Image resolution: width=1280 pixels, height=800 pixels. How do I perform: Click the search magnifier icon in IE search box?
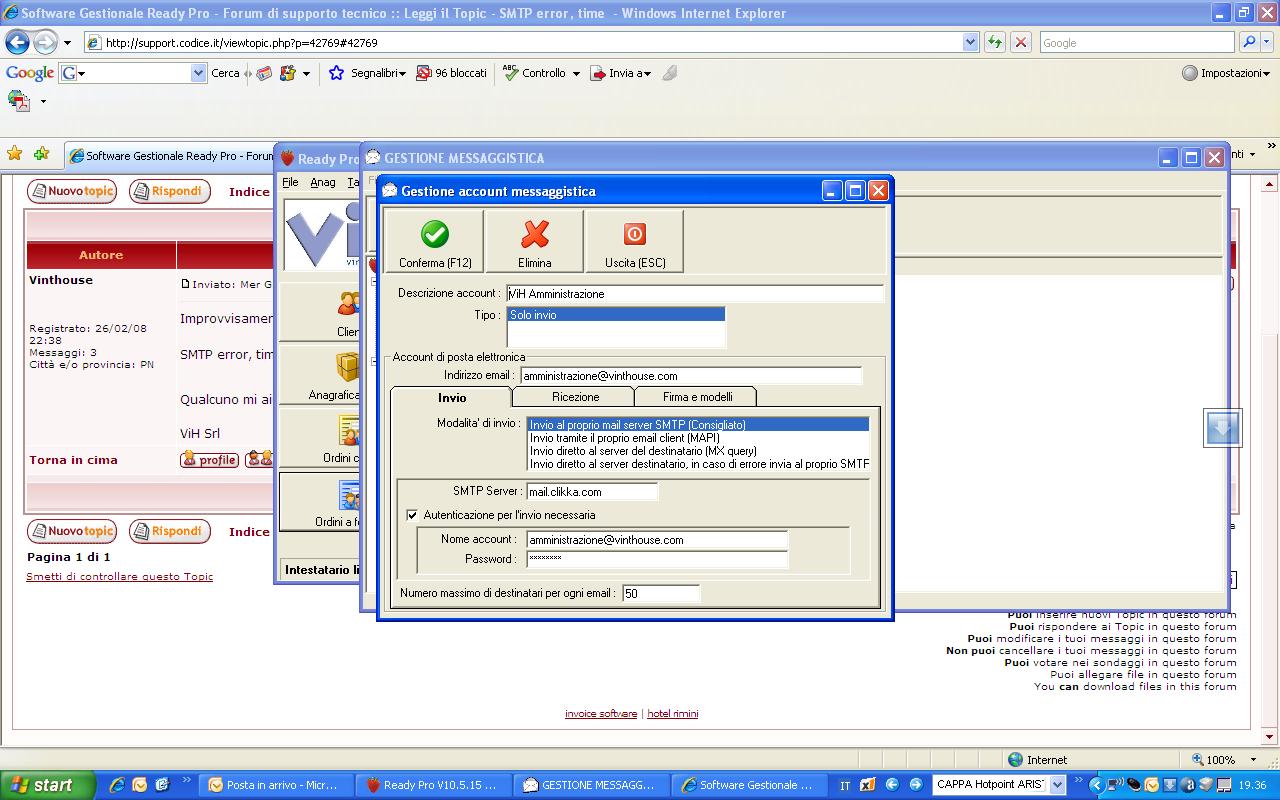(1249, 42)
